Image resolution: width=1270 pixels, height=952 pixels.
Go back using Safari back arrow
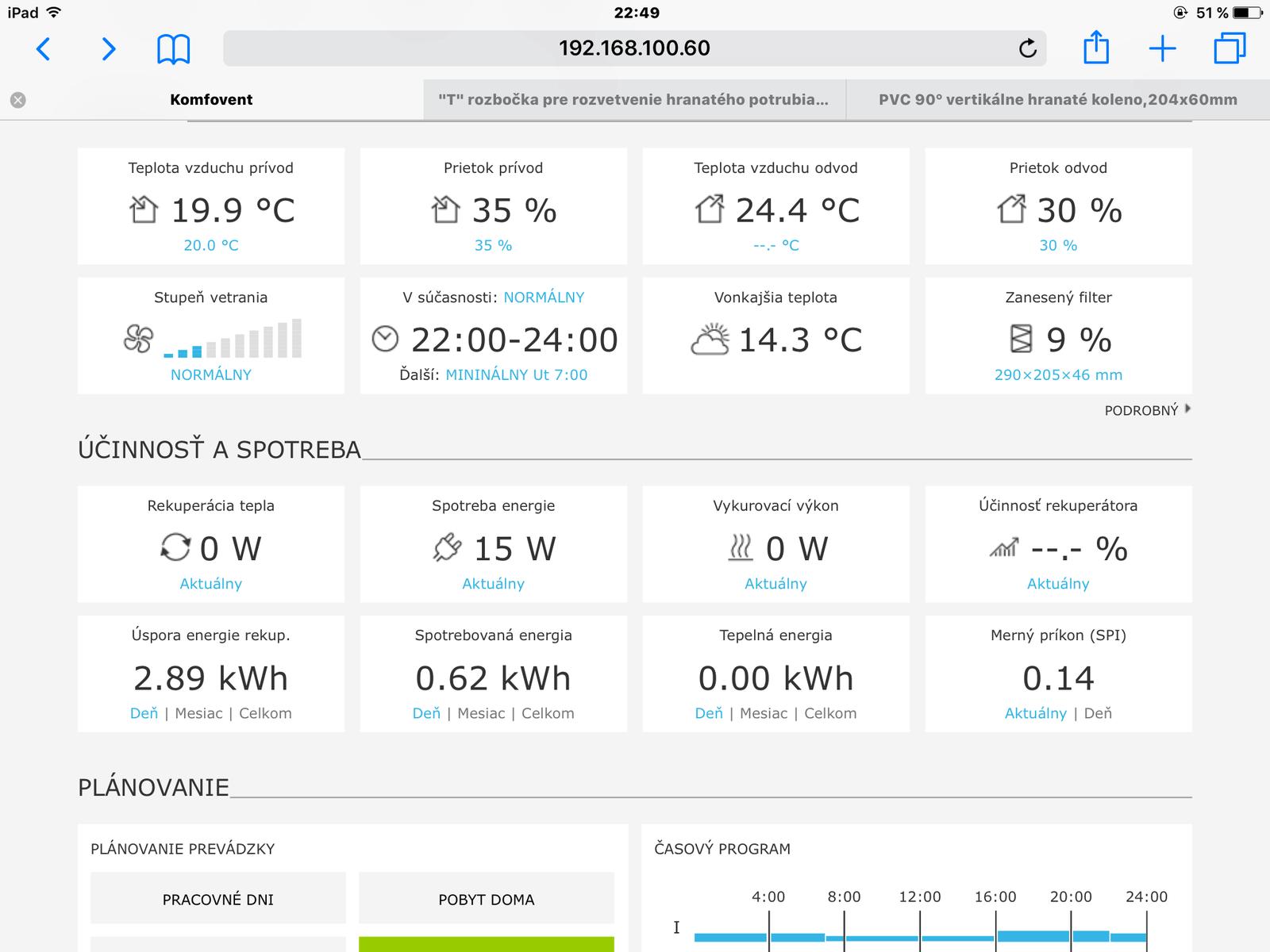44,48
